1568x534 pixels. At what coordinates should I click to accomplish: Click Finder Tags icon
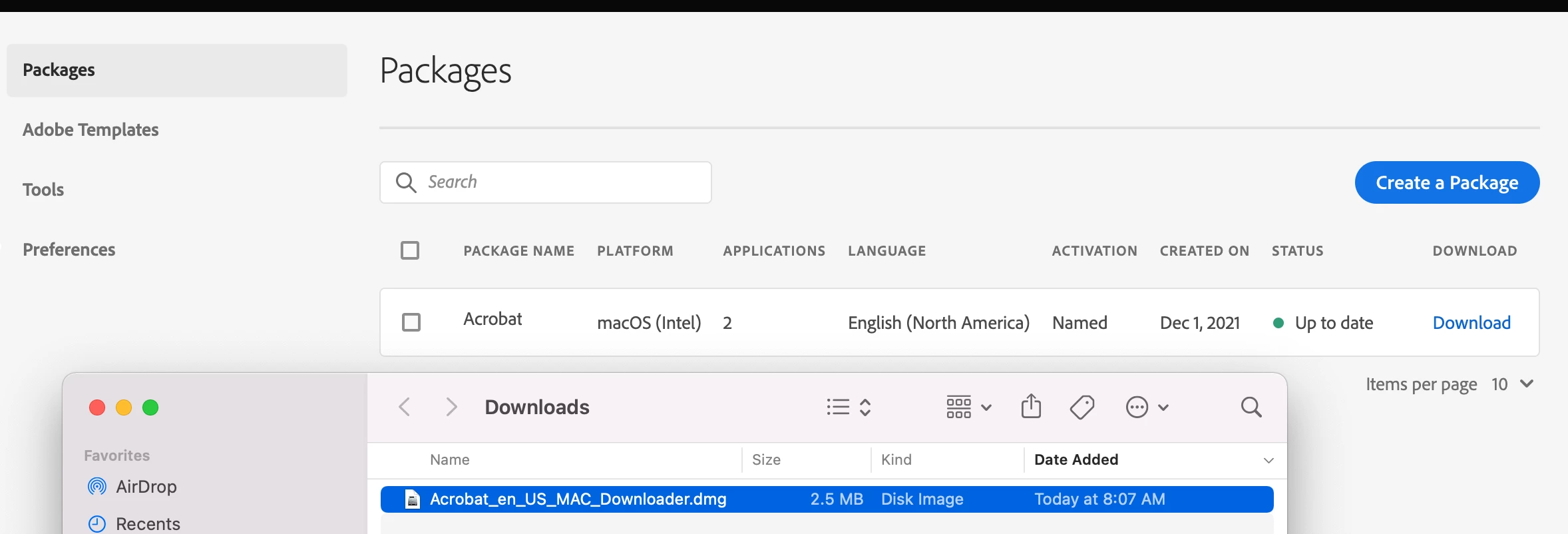point(1082,407)
